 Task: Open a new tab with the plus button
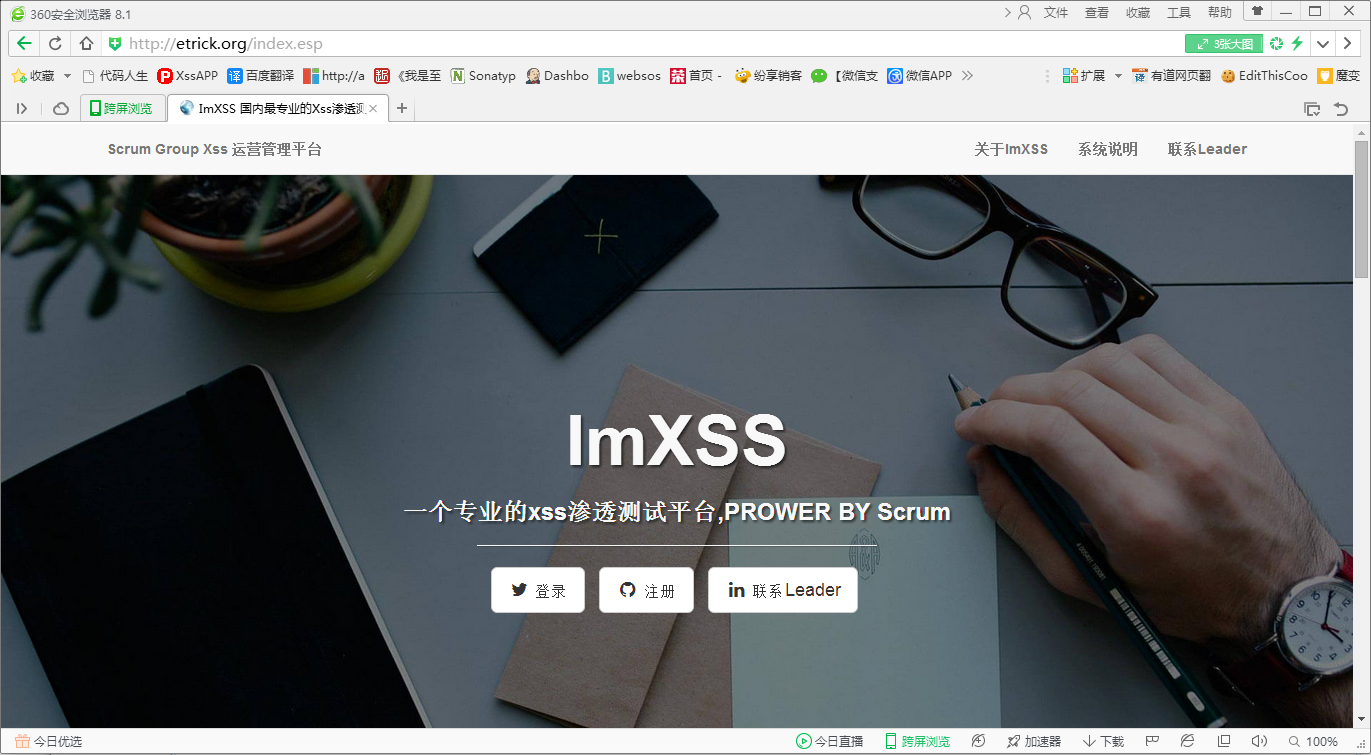(x=402, y=108)
